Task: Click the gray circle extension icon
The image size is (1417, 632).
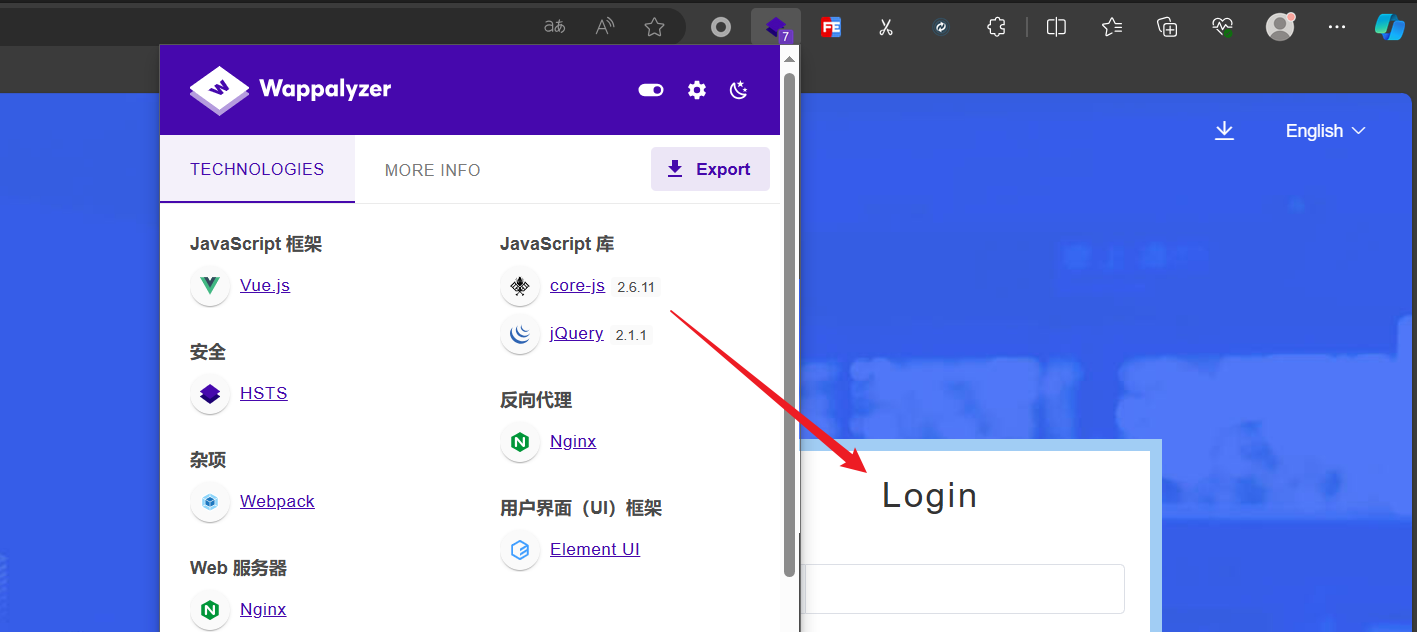Action: pos(721,27)
